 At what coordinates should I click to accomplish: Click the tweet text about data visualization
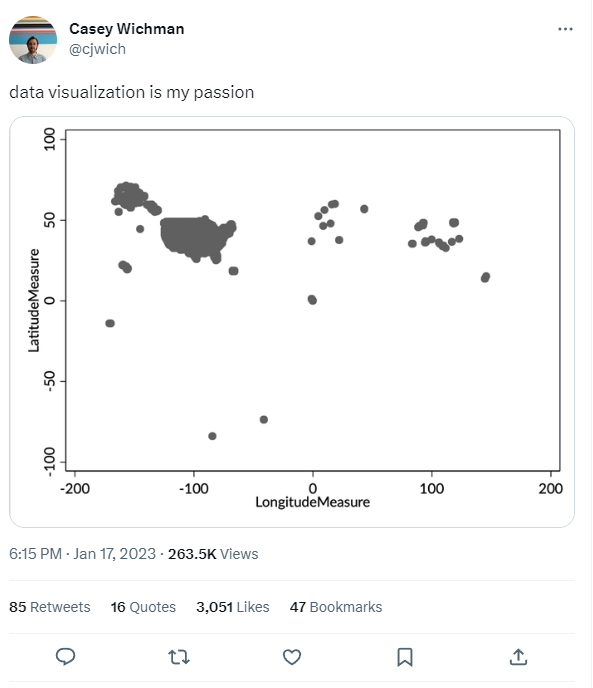point(132,92)
